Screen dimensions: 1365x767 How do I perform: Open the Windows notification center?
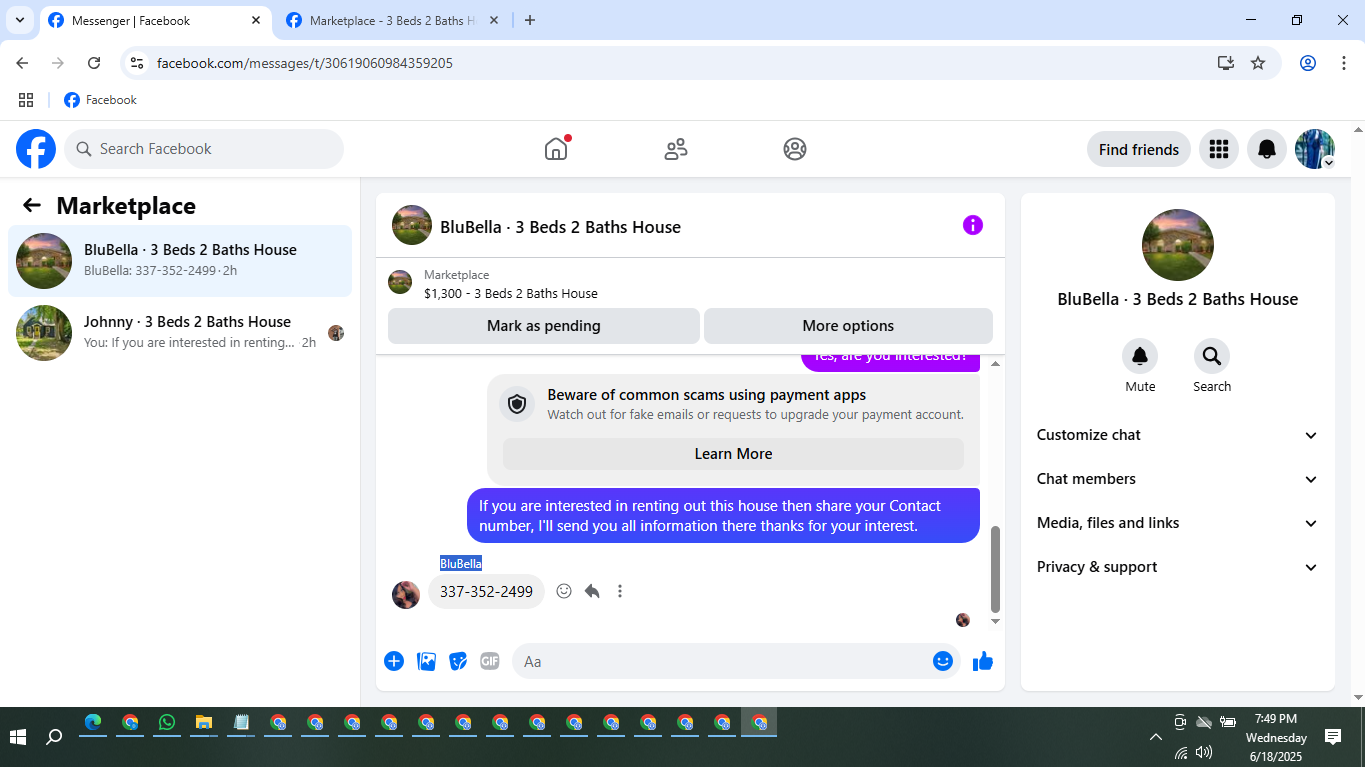pyautogui.click(x=1333, y=737)
